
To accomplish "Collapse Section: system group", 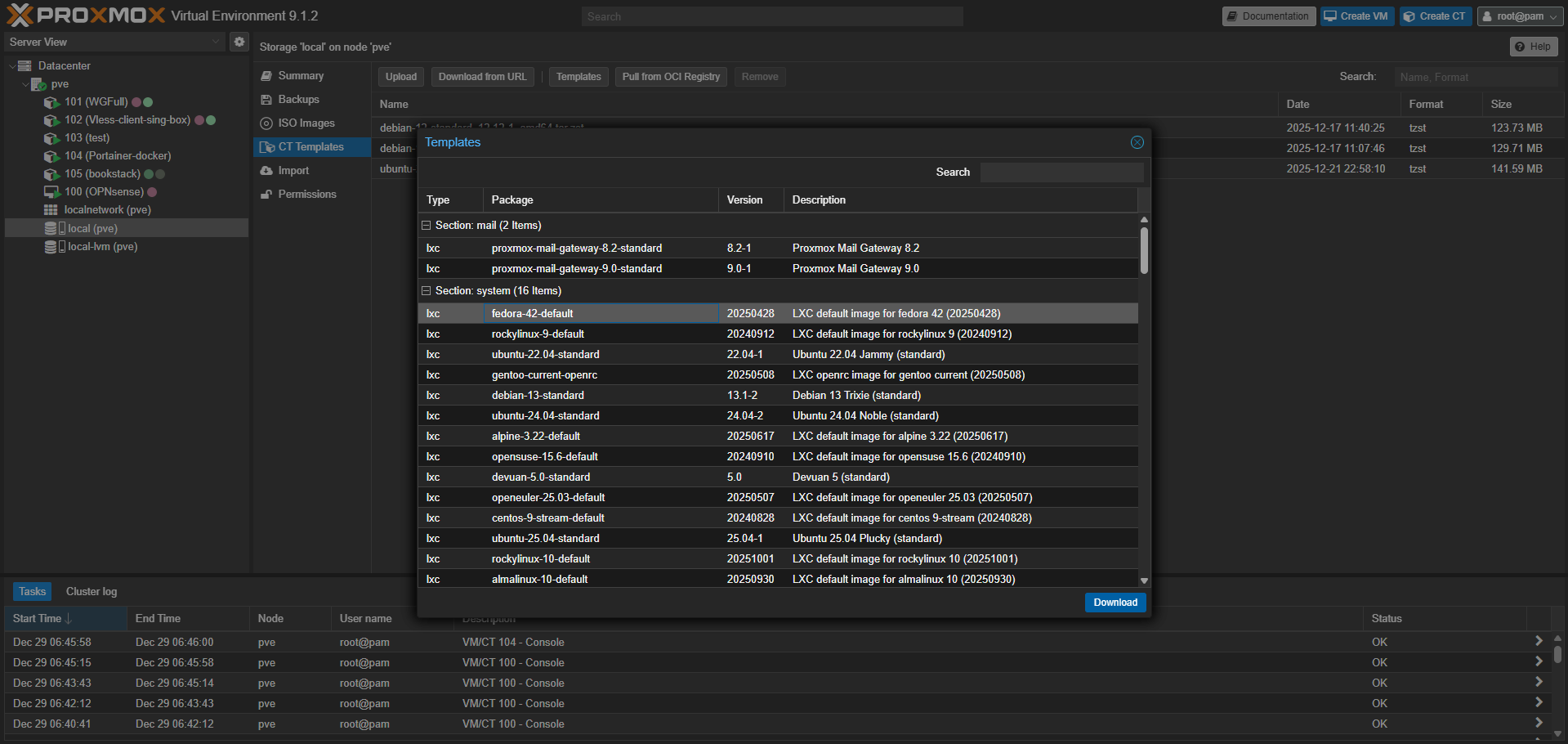I will click(x=426, y=291).
